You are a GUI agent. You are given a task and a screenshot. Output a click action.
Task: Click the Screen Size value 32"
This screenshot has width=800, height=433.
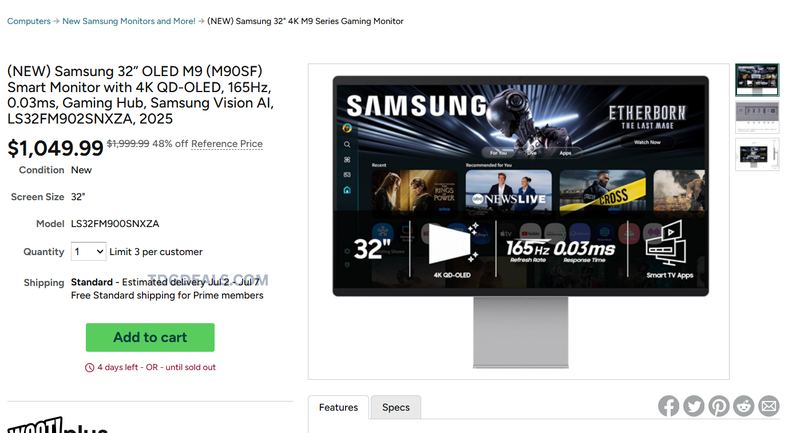tap(78, 197)
